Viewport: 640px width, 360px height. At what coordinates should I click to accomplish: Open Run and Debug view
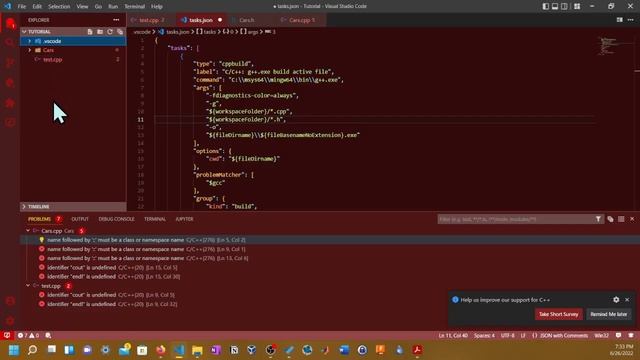point(10,83)
